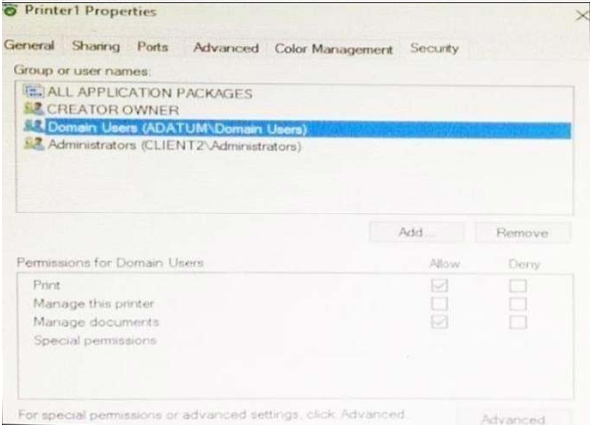Toggle Allow checkbox for Print

click(x=439, y=285)
